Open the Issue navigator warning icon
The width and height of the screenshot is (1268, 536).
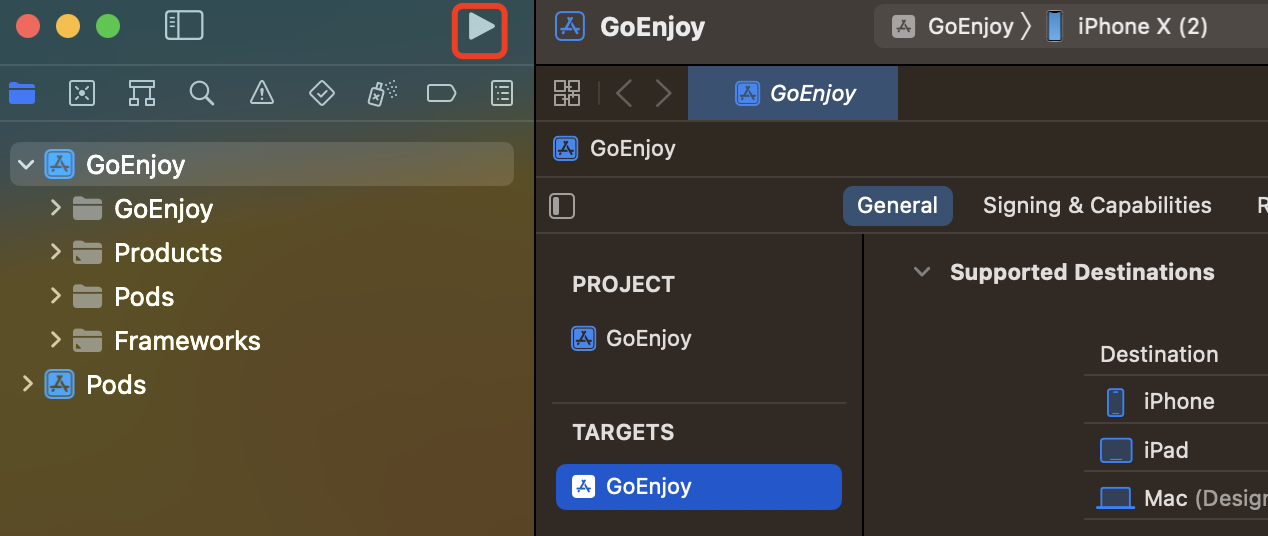tap(261, 94)
